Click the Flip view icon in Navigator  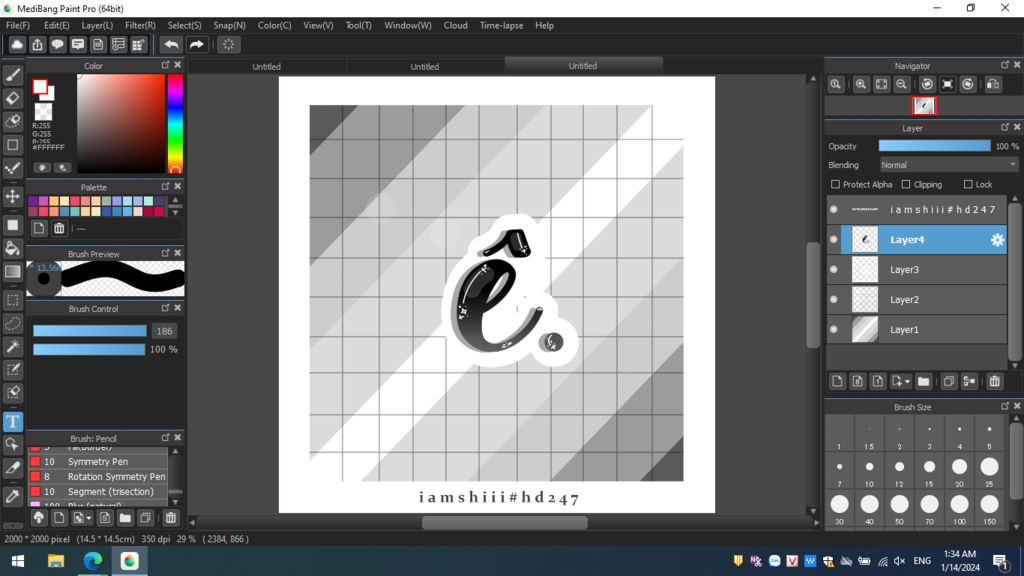point(993,84)
